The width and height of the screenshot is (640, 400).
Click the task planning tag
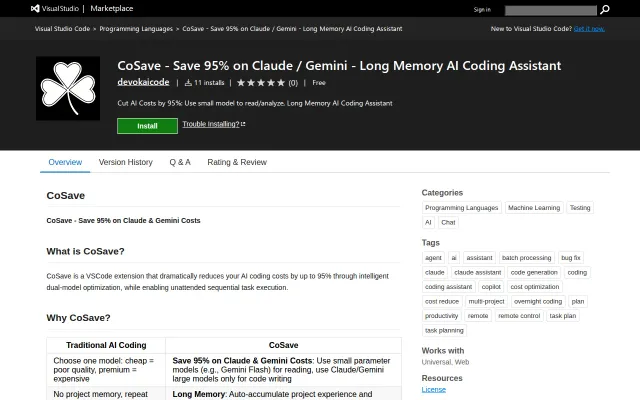[444, 330]
